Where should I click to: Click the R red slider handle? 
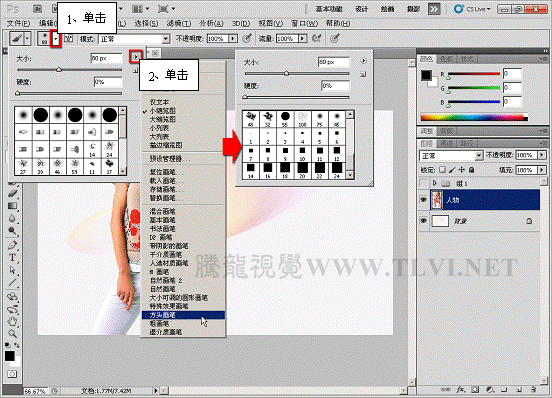coord(448,77)
